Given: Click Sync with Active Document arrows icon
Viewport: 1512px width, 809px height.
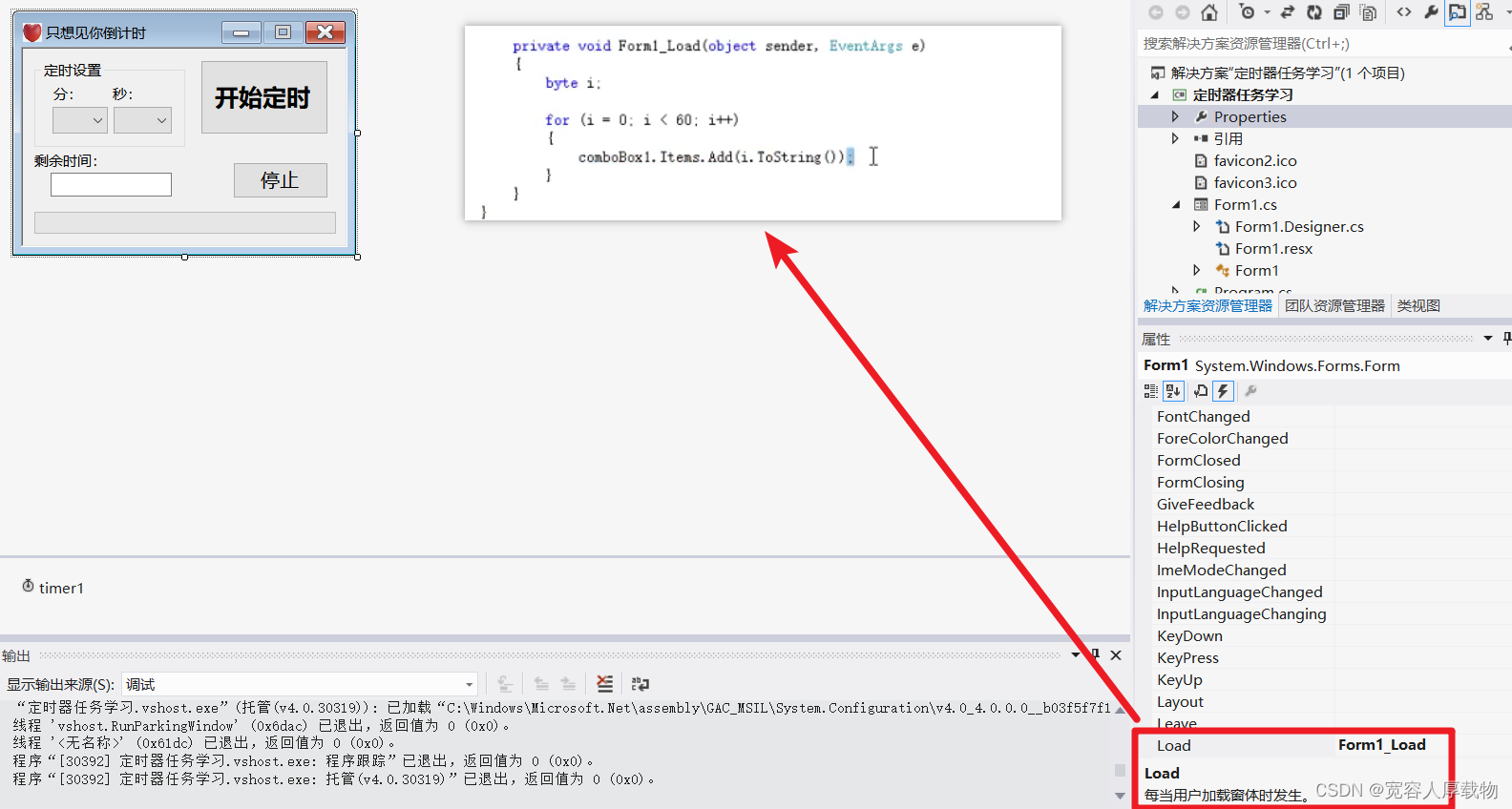Looking at the screenshot, I should [x=1288, y=12].
